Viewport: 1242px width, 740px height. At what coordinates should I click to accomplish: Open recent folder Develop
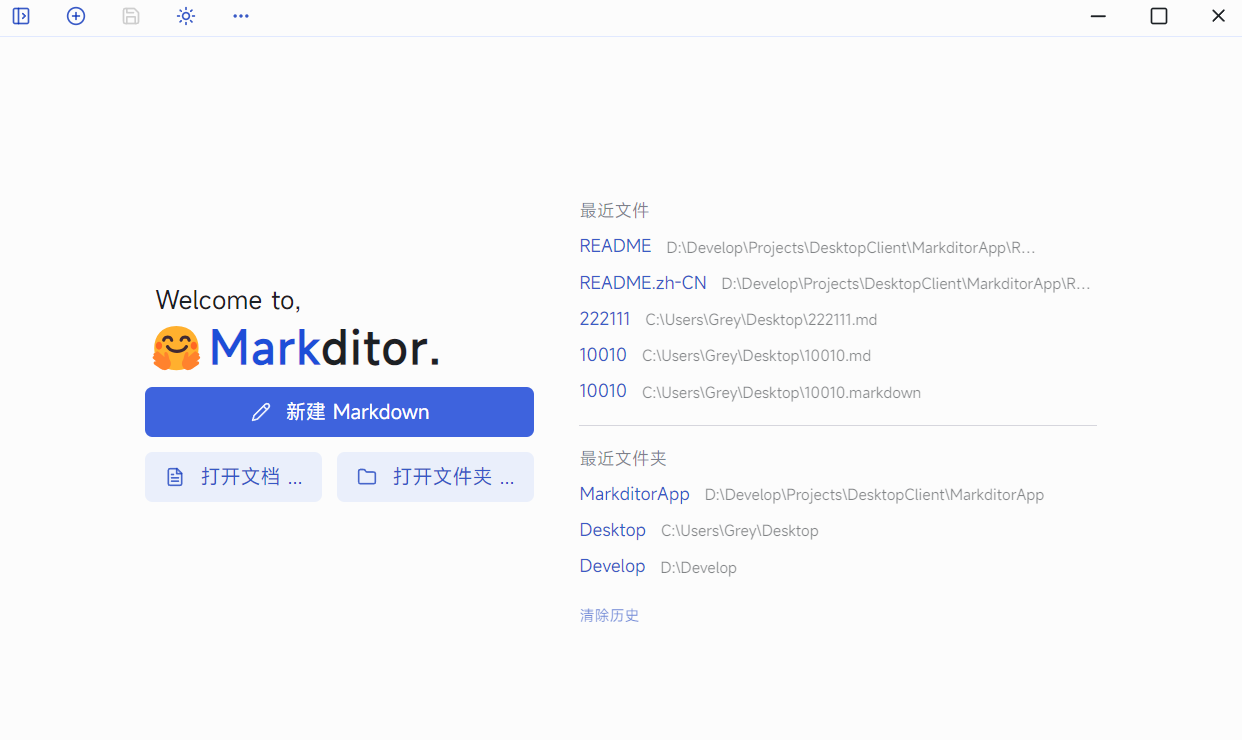[x=612, y=566]
